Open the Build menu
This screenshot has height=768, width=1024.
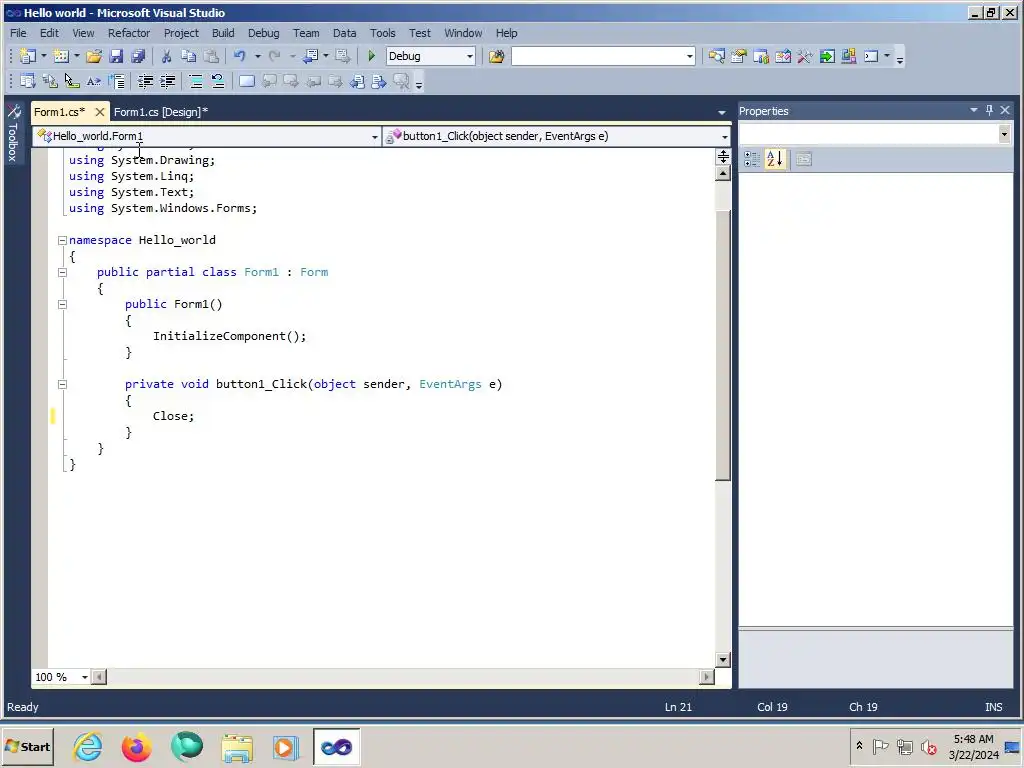(x=223, y=33)
